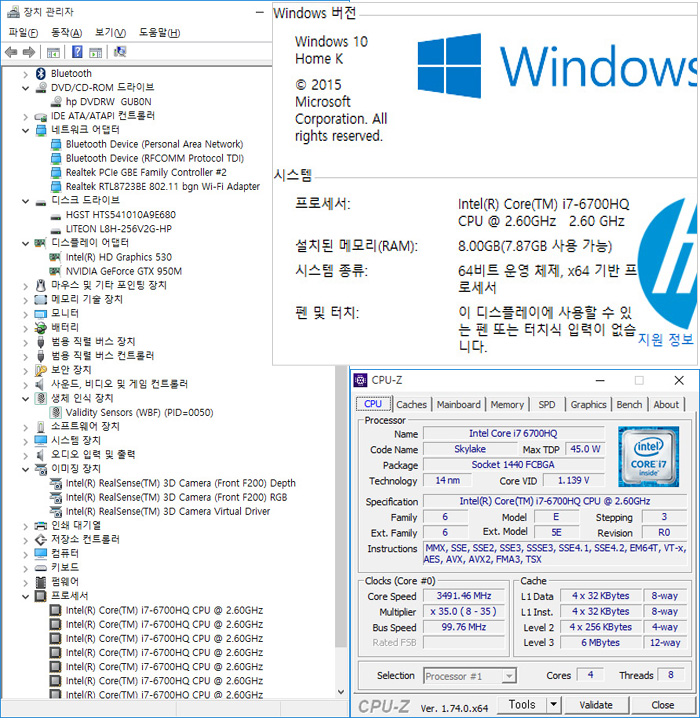Open the Tools dropdown arrow in CPU-Z

tap(553, 705)
